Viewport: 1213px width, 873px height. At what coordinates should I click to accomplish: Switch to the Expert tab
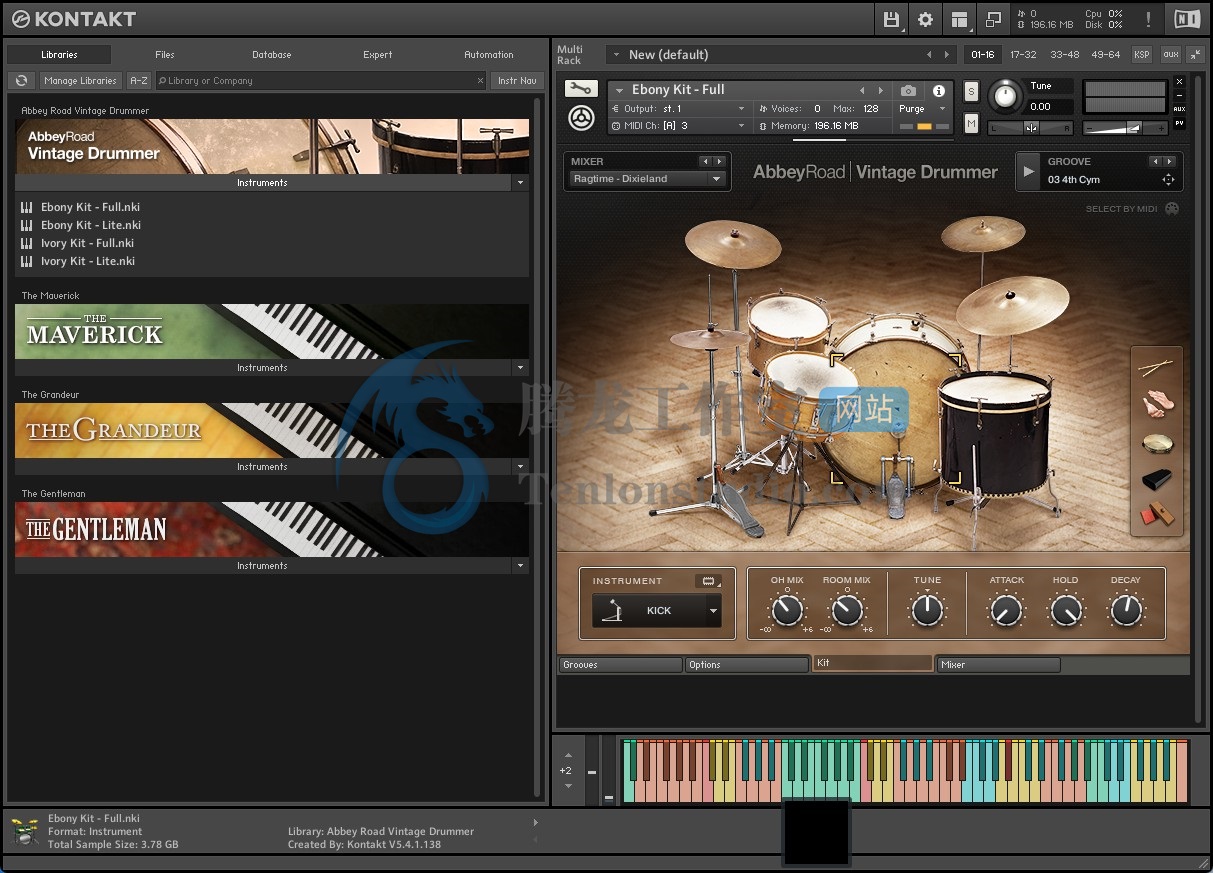tap(378, 55)
